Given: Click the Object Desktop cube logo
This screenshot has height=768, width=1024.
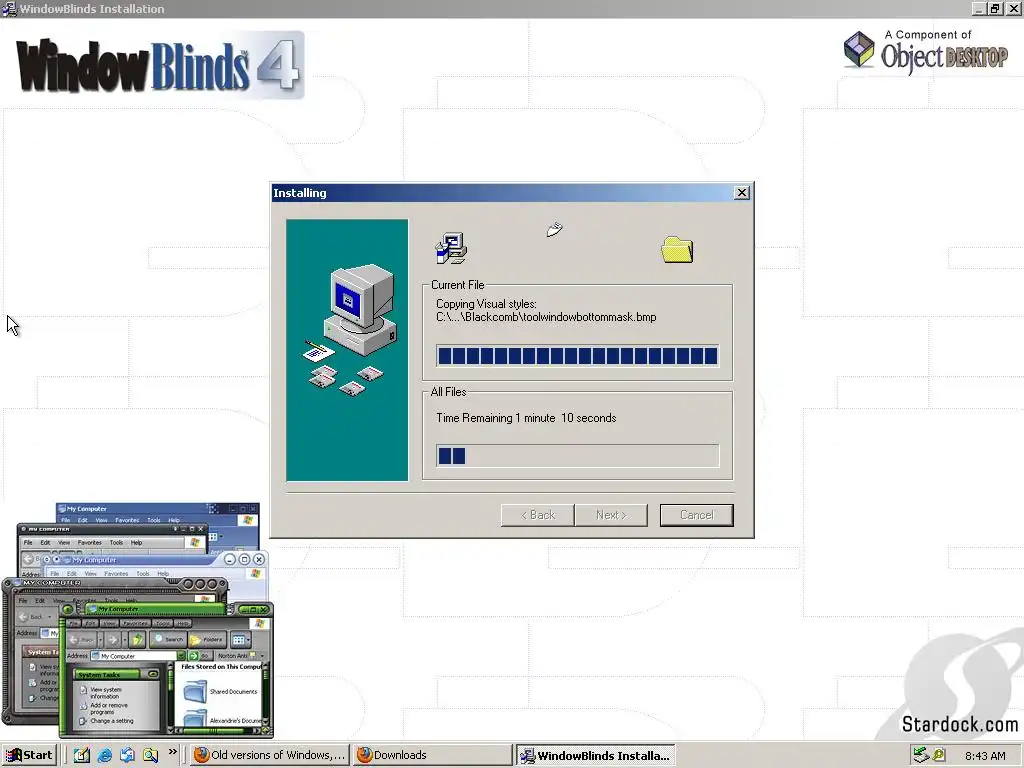Looking at the screenshot, I should tap(859, 50).
